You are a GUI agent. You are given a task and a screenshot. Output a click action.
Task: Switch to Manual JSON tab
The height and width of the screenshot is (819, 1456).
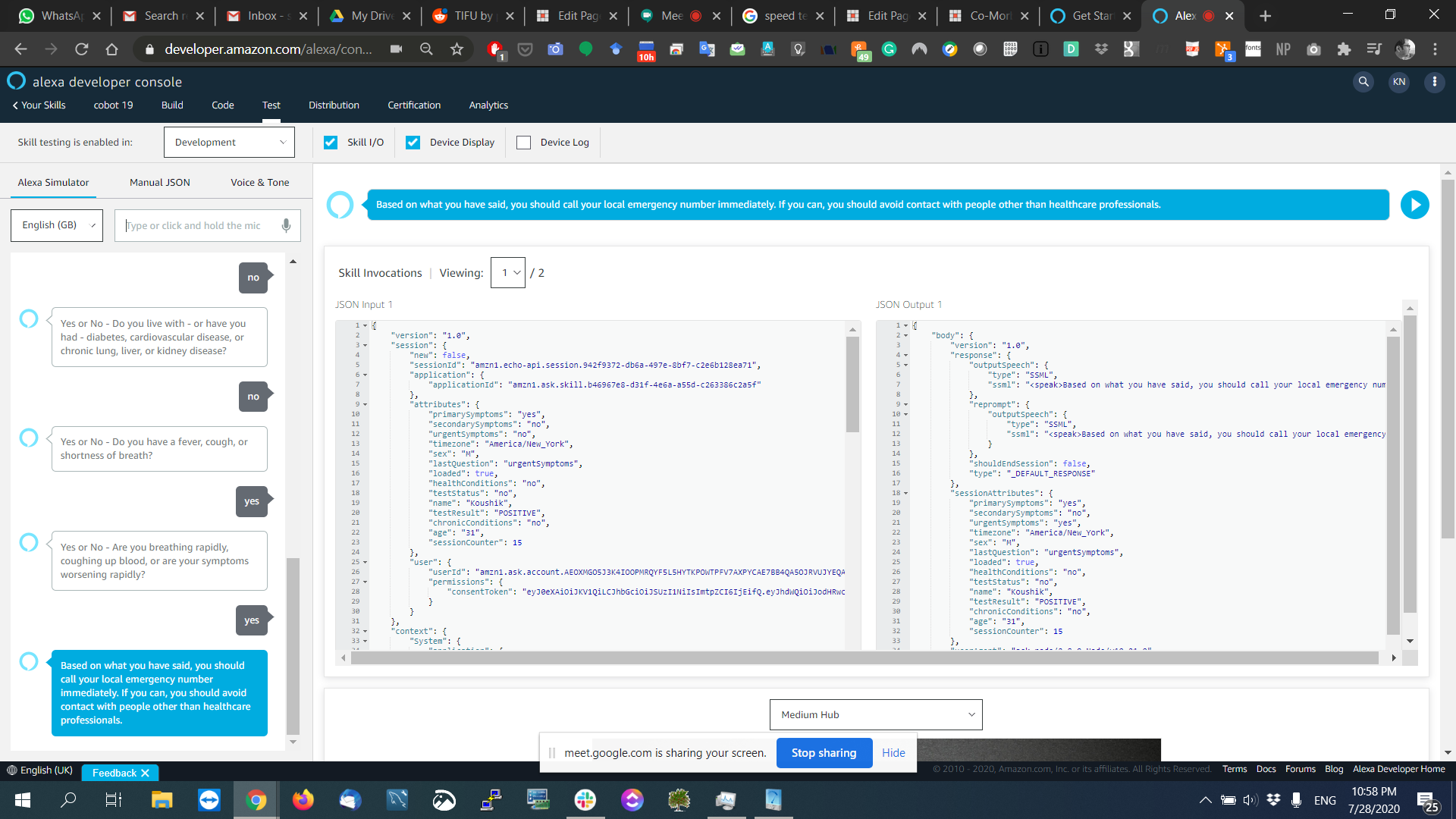click(160, 182)
